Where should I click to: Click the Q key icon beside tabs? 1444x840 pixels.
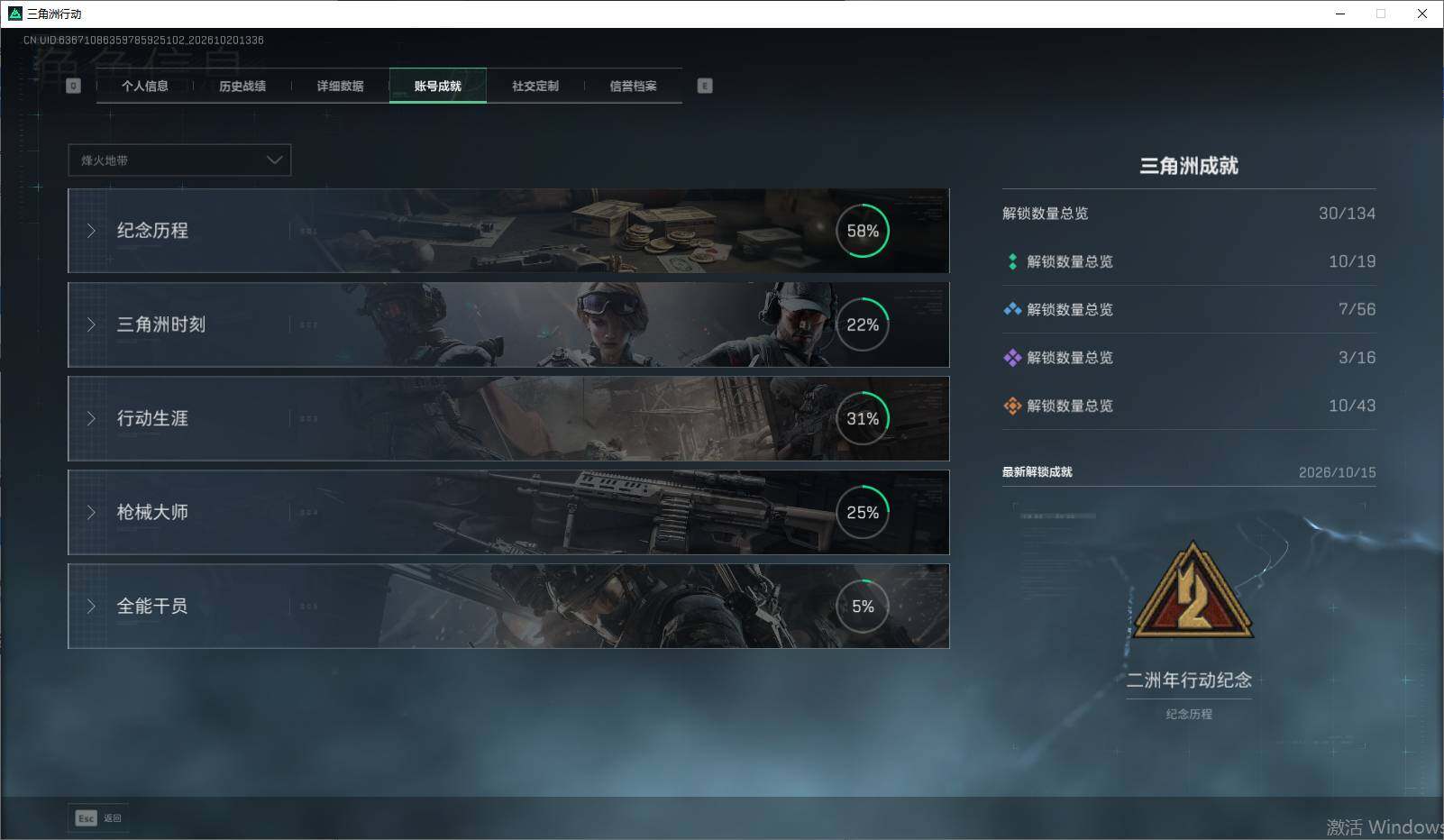[74, 86]
